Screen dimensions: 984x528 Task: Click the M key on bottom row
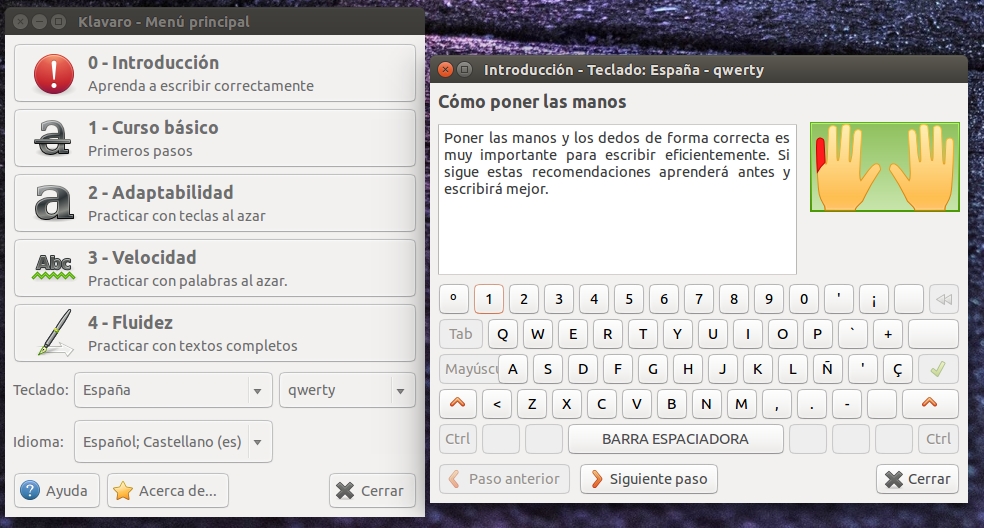point(741,404)
